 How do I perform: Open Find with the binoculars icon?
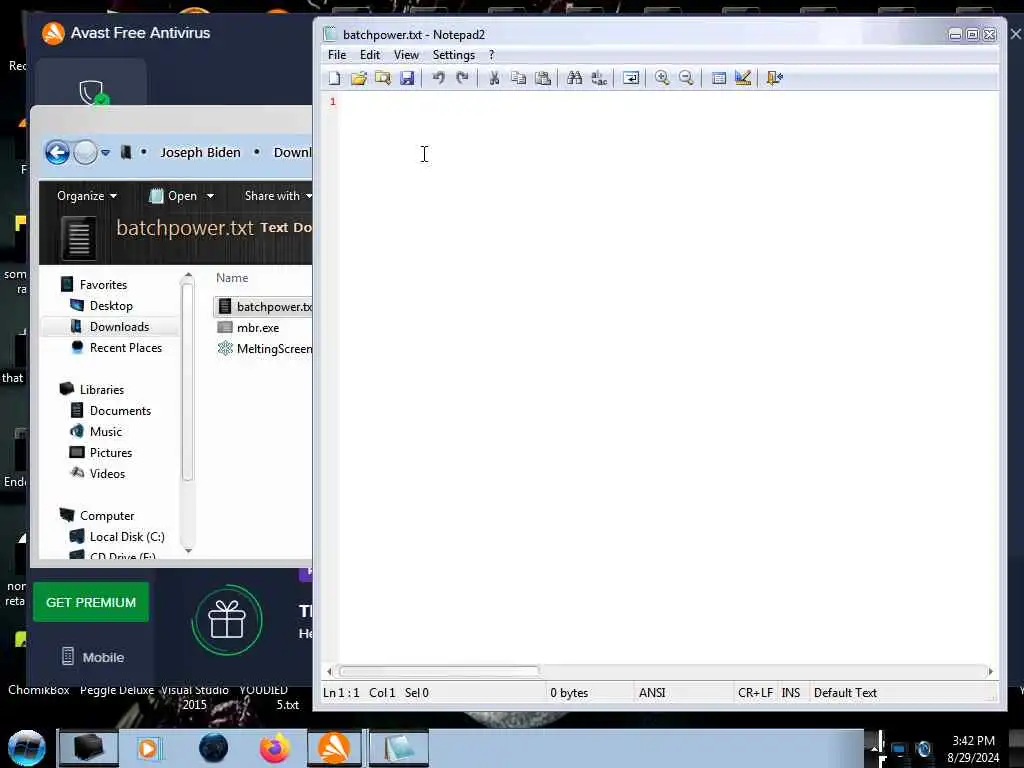pyautogui.click(x=575, y=78)
